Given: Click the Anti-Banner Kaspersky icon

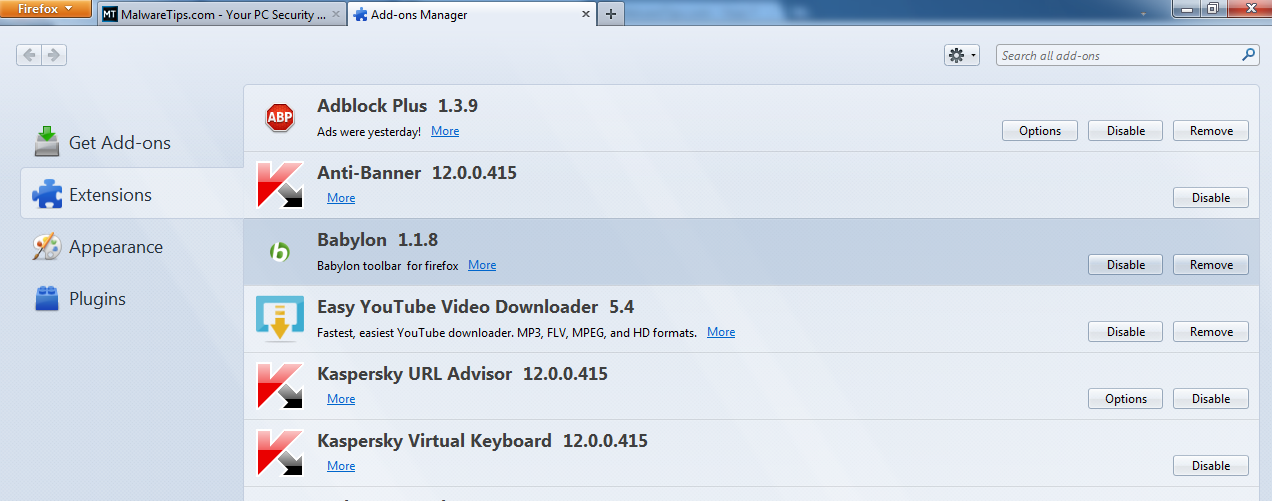Looking at the screenshot, I should click(280, 185).
